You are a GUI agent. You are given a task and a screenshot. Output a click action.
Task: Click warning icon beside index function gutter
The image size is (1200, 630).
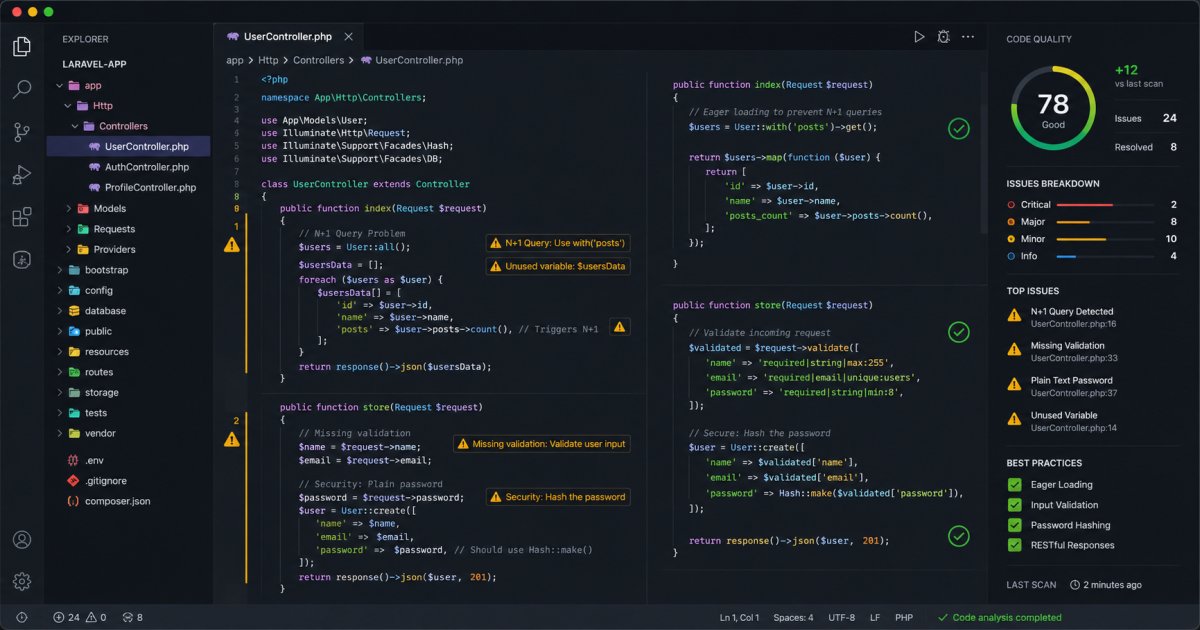tap(232, 245)
